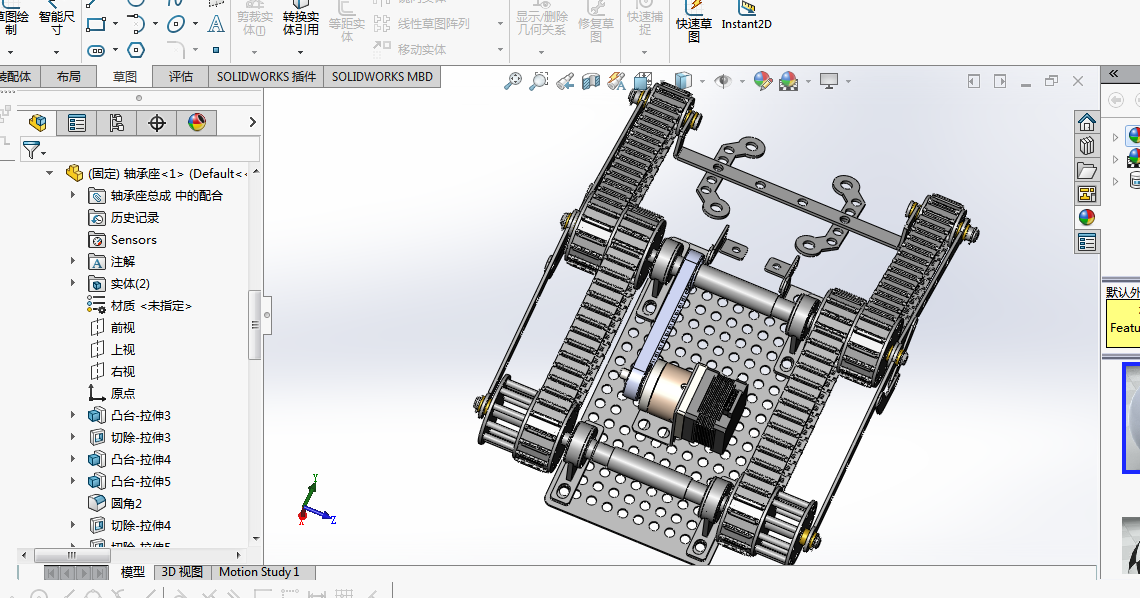Collapse the (固定) 轴承座<1> tree node
Screen dimensions: 1140x598
pyautogui.click(x=49, y=173)
